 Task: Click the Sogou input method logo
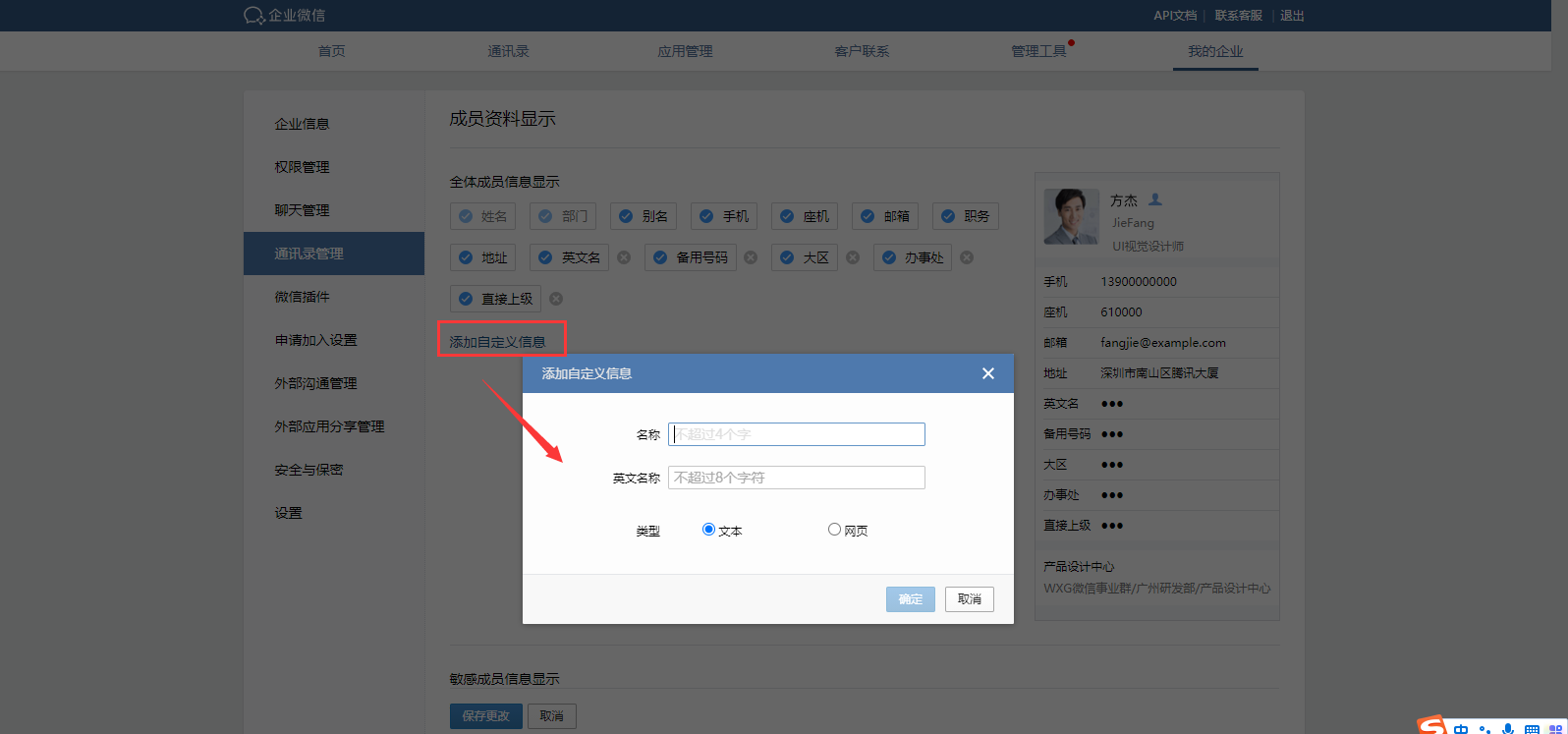(1432, 726)
